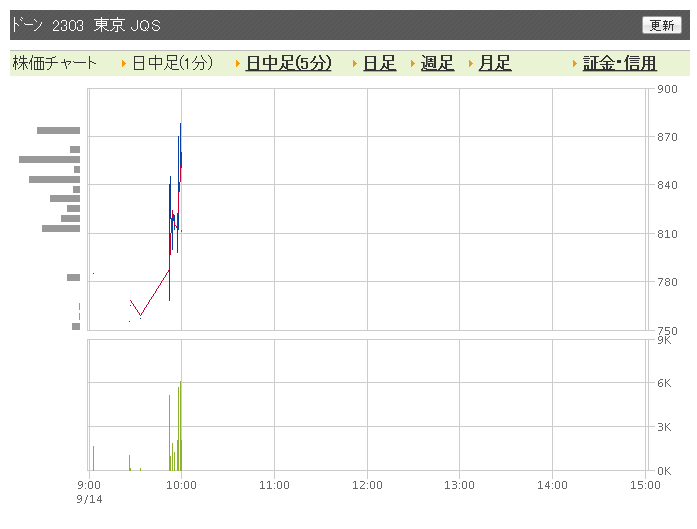697x529 pixels.
Task: Click the ドーン 2303 東京 JQS title
Action: 85,25
